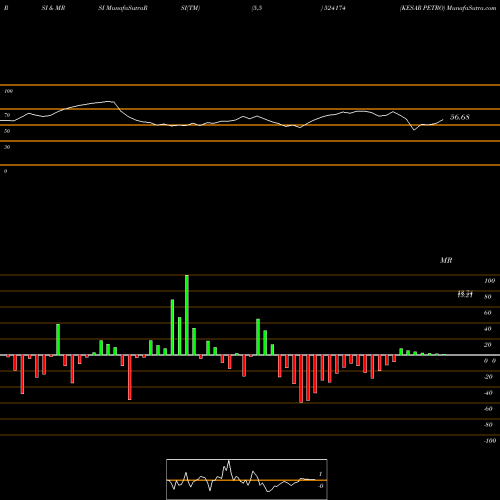Click the 56.68 RSI value label
The image size is (500, 500).
(x=460, y=117)
